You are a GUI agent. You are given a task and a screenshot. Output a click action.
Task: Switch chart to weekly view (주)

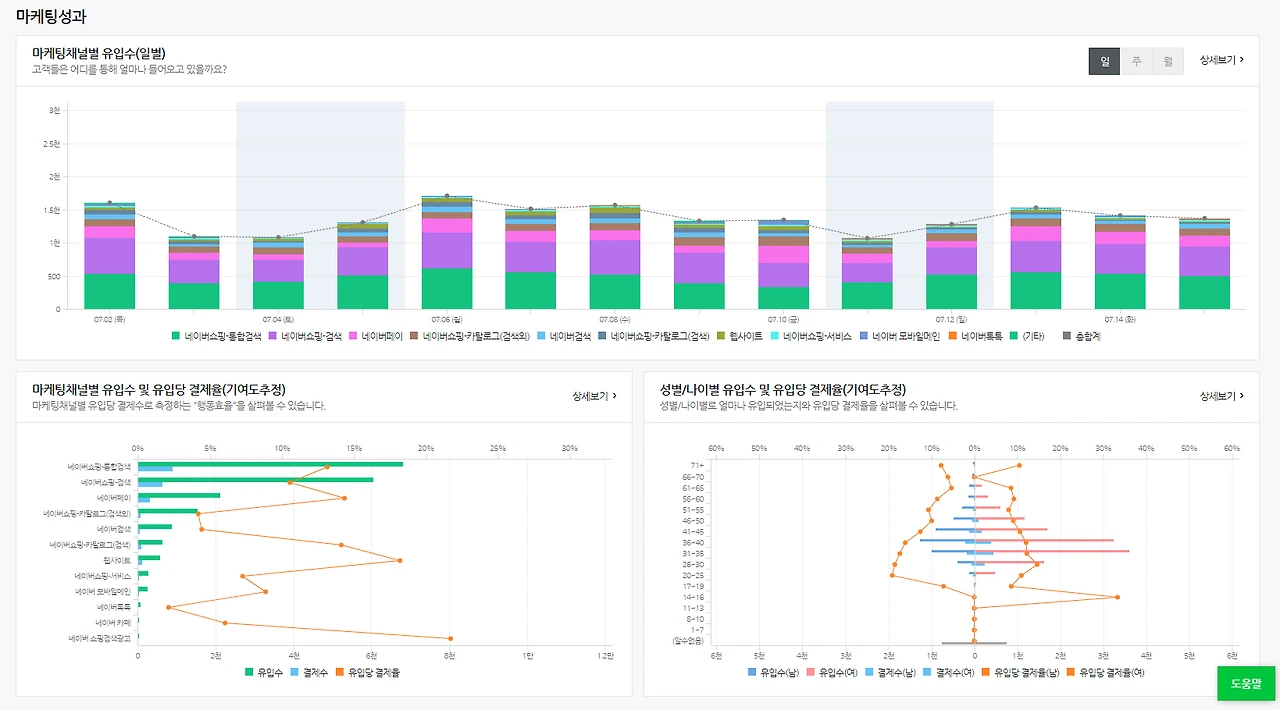[x=1137, y=61]
